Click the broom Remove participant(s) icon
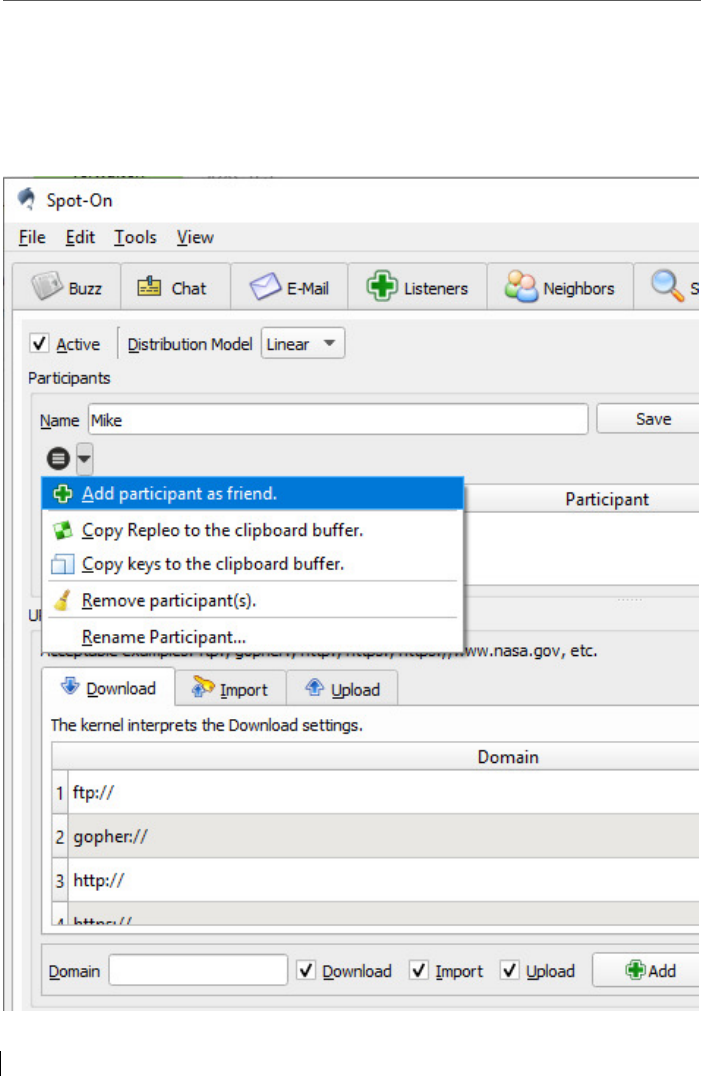The width and height of the screenshot is (701, 1076). pyautogui.click(x=63, y=601)
